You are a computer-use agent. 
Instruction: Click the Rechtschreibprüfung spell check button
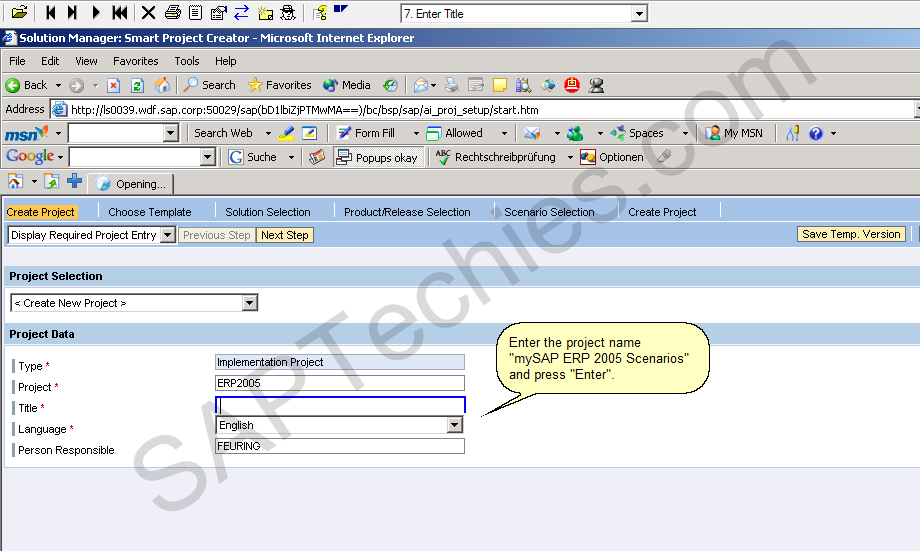click(x=496, y=157)
